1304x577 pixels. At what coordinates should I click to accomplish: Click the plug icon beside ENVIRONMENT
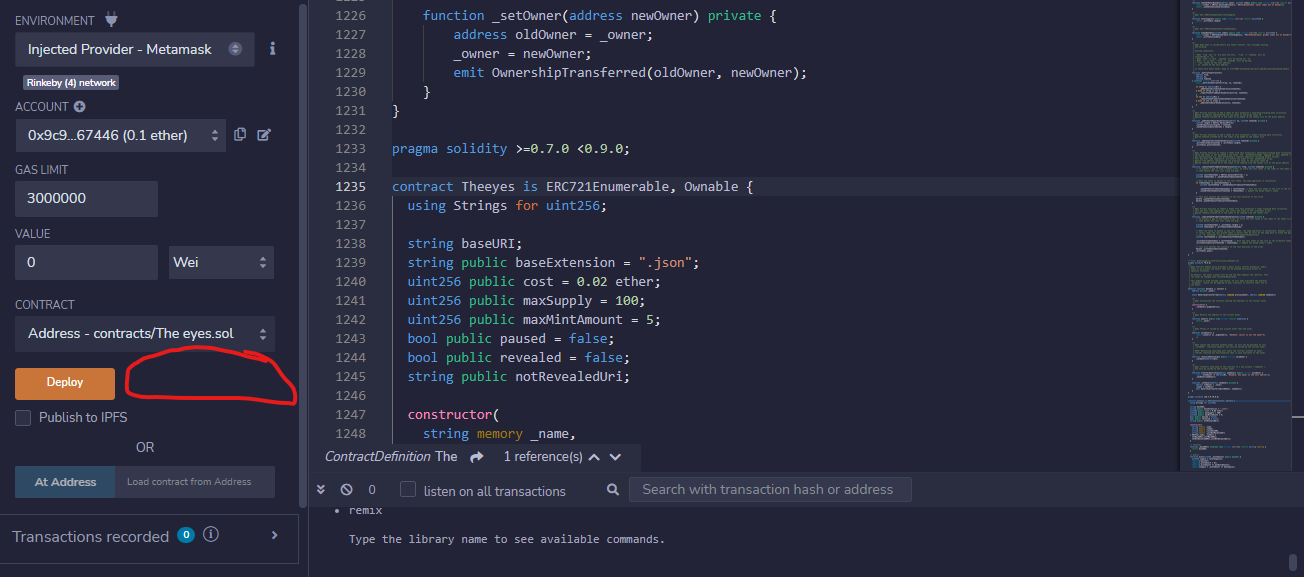click(x=111, y=20)
